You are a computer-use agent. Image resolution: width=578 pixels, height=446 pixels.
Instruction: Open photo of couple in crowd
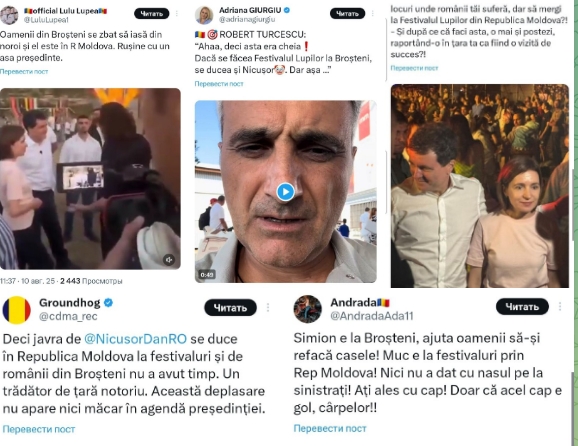pos(480,186)
